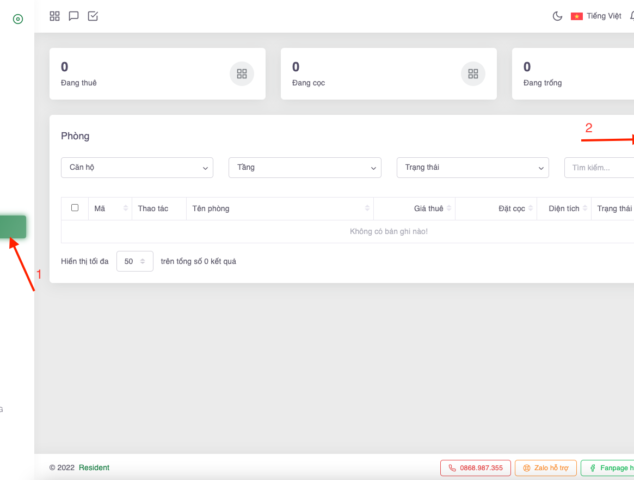634x480 pixels.
Task: Change rows-per-page value of 50
Action: (x=134, y=261)
